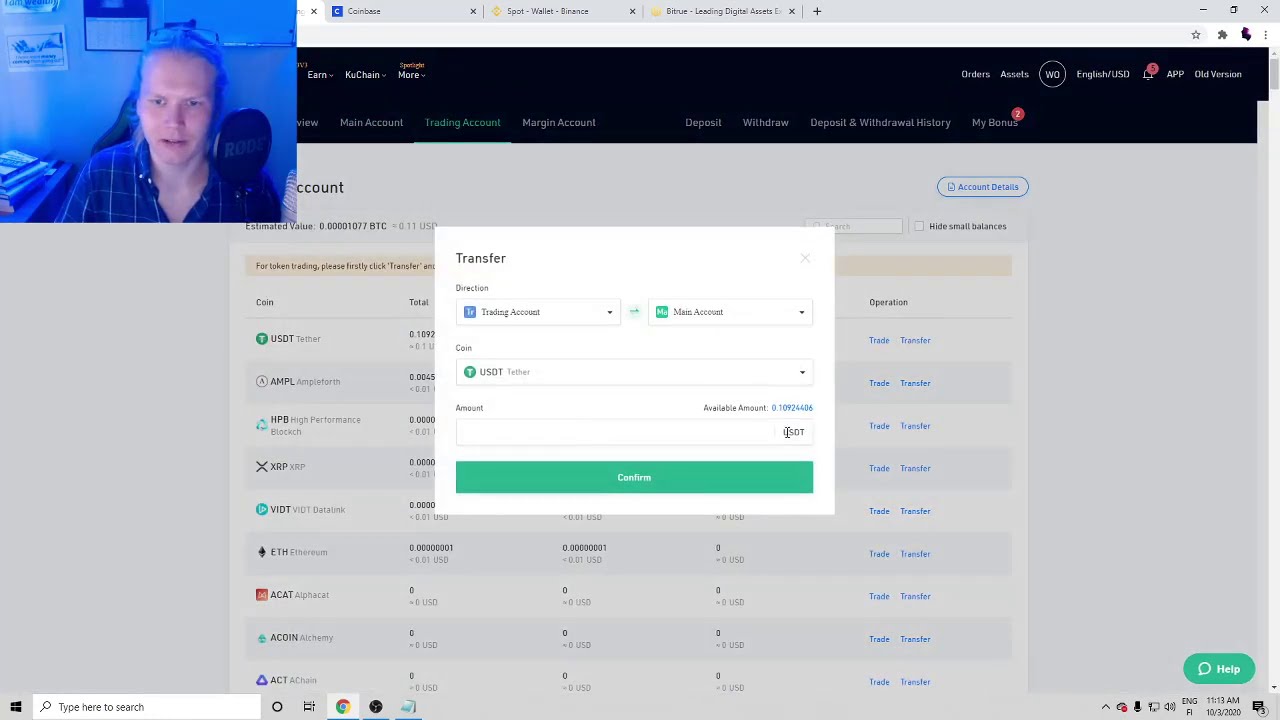Screen dimensions: 1280x720
Task: Click the ACOIN coin icon in table
Action: pyautogui.click(x=262, y=638)
